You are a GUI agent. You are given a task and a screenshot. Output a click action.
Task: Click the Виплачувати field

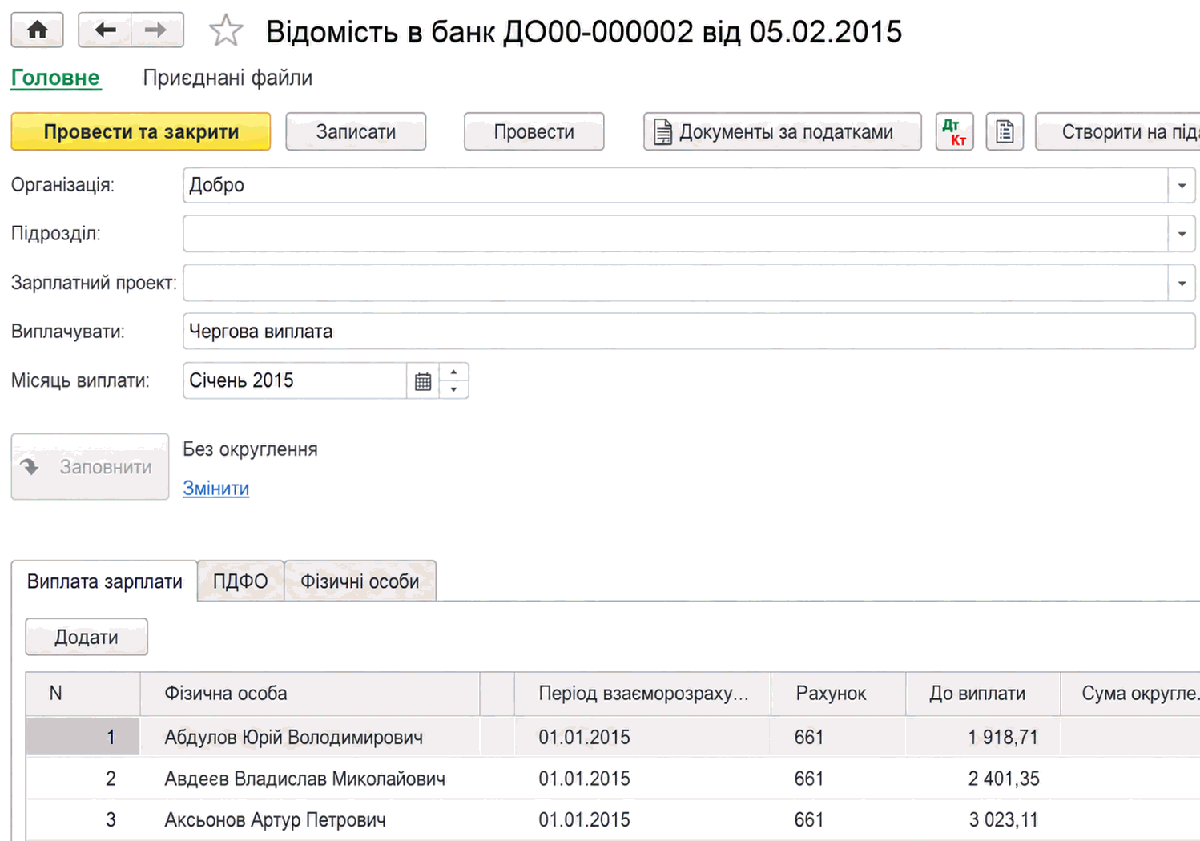point(689,332)
